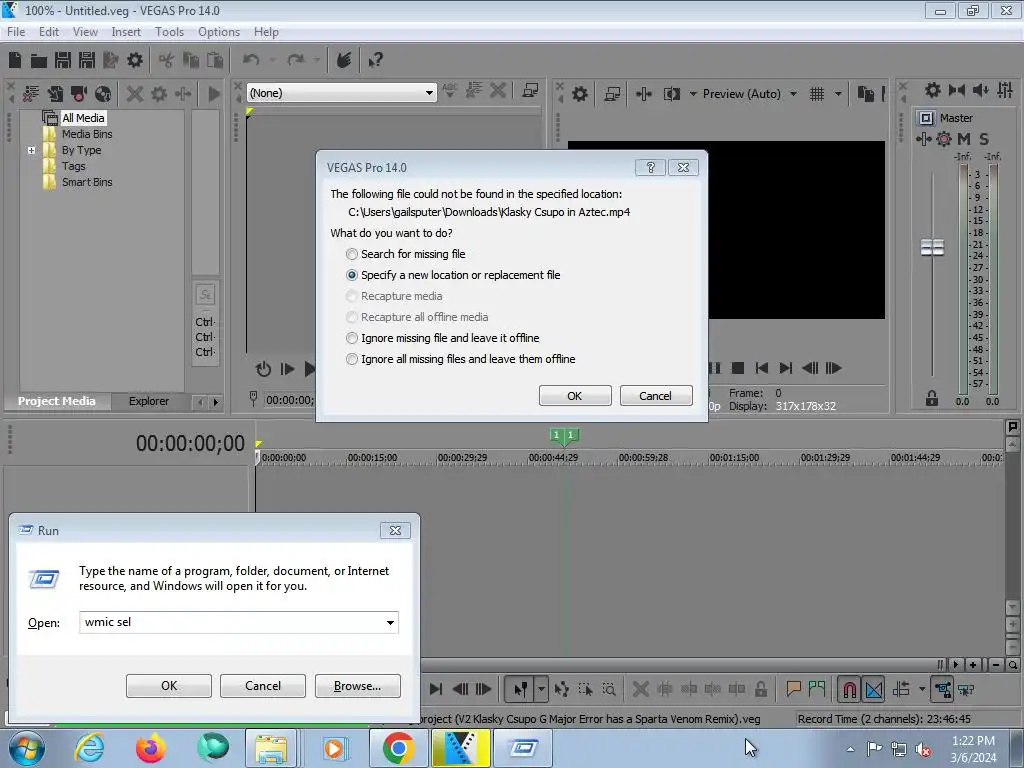Select the Zoom edit tool magnifier

(609, 689)
